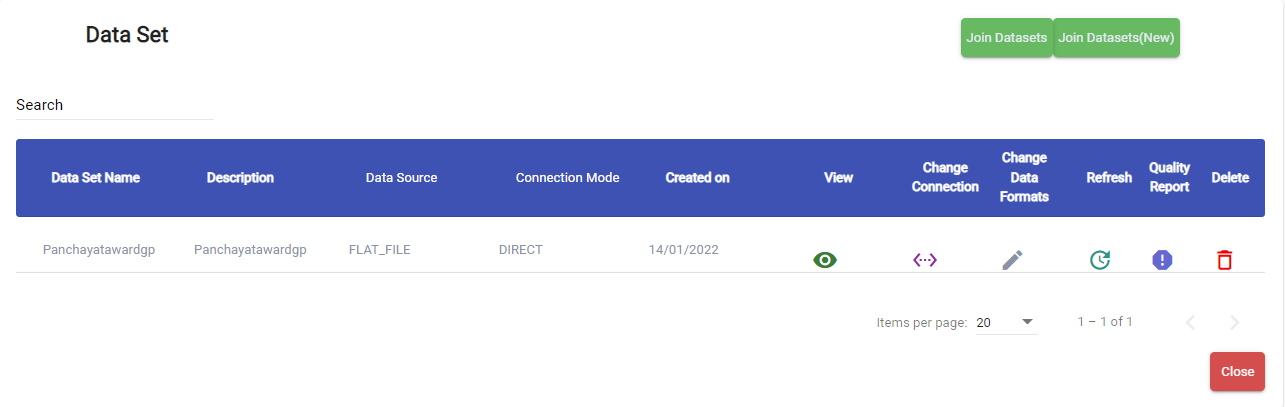Go to previous page arrow
The width and height of the screenshot is (1285, 407).
click(1190, 322)
